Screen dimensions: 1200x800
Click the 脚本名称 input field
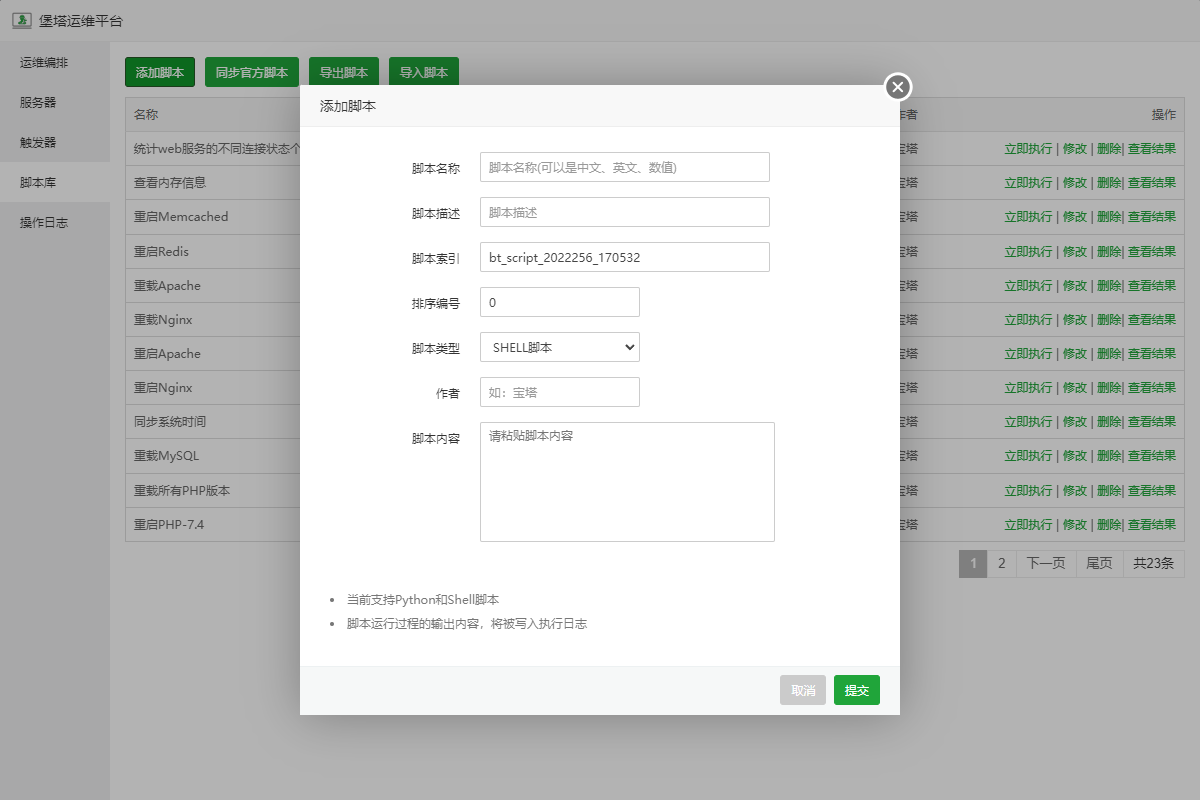(x=624, y=167)
